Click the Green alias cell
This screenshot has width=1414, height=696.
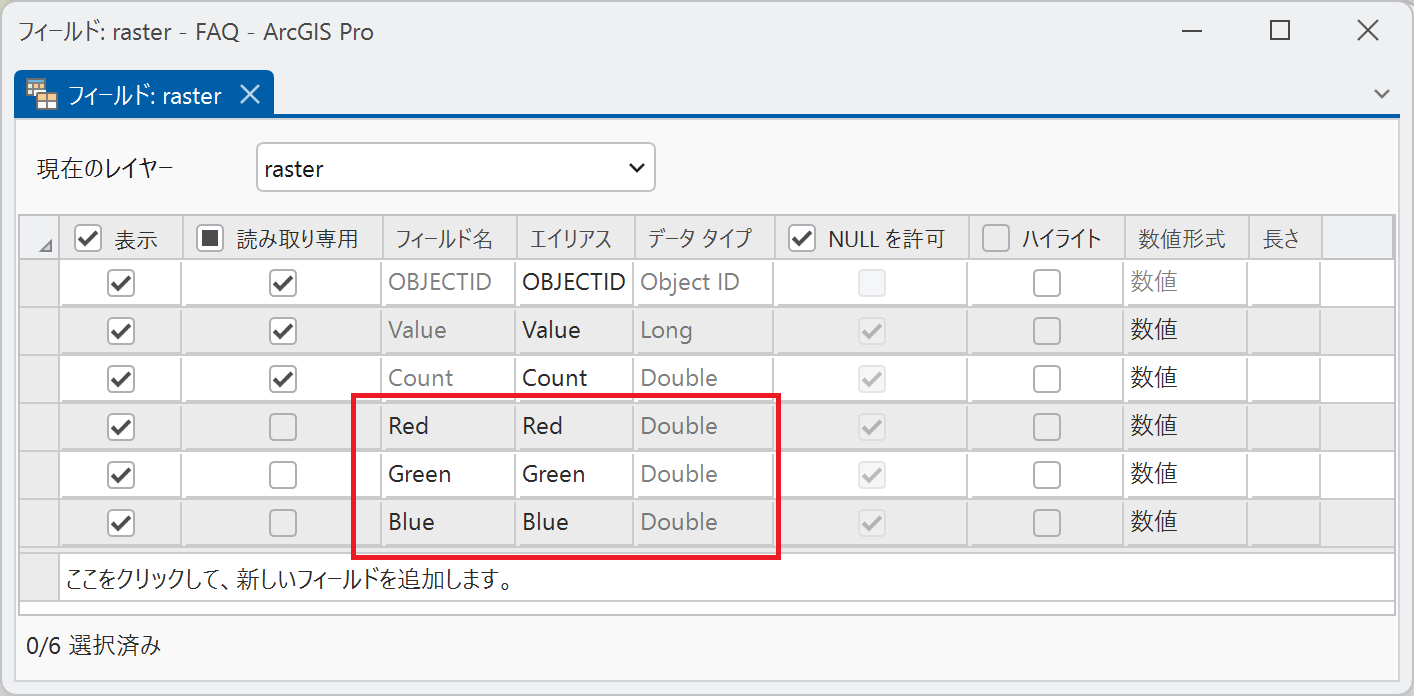point(574,475)
